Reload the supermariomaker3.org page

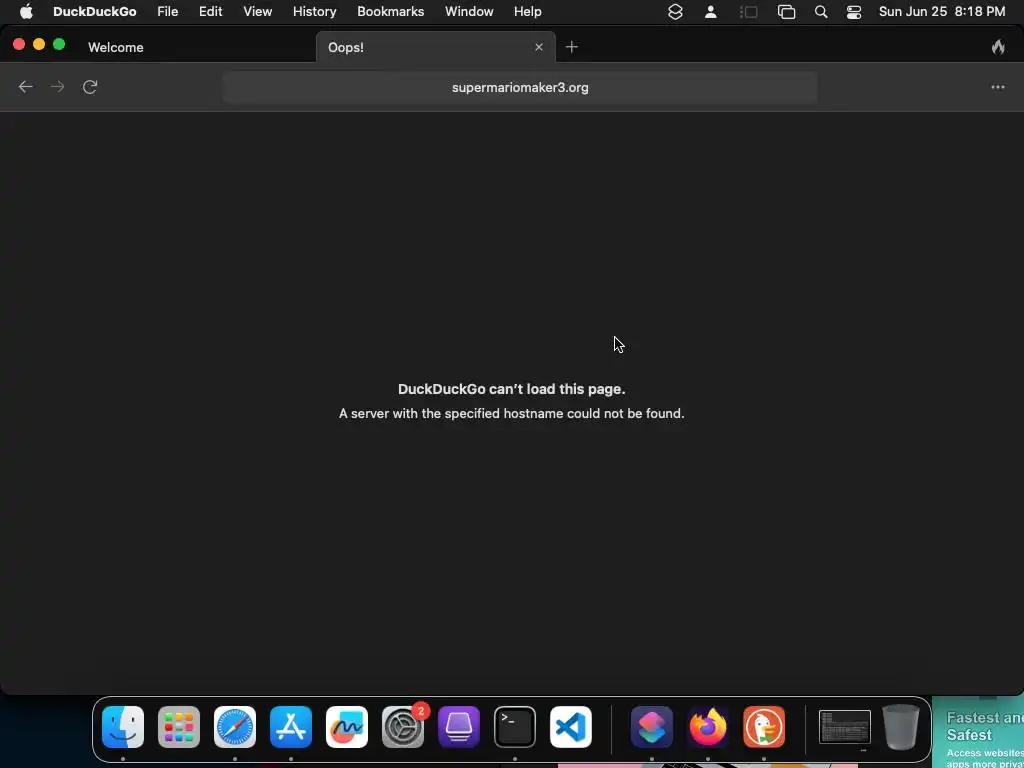[90, 87]
